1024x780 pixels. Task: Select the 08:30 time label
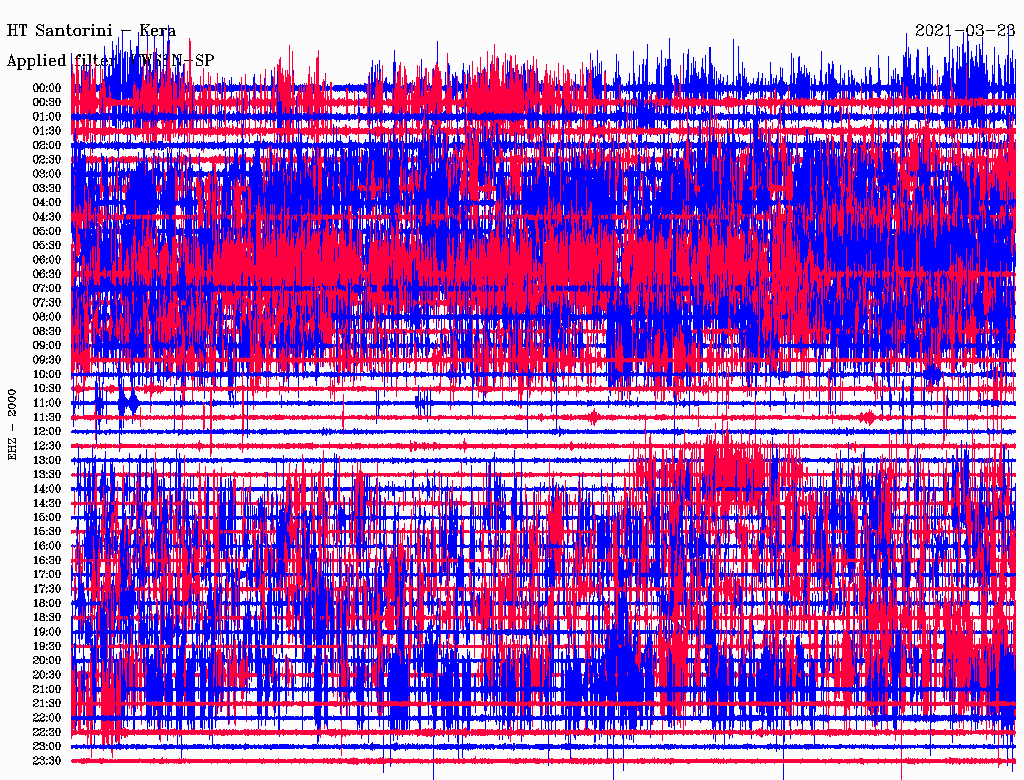[47, 332]
